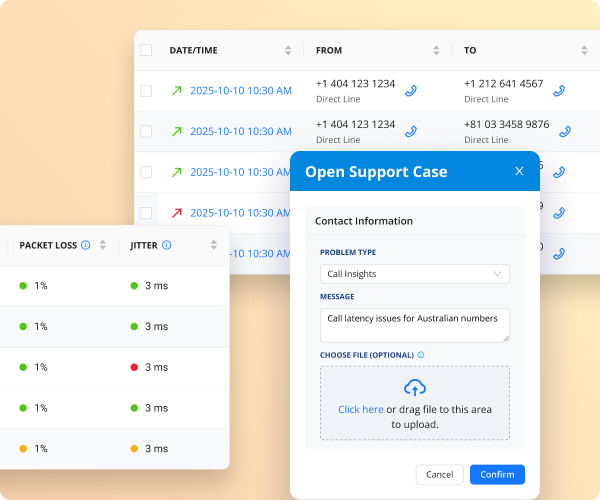The width and height of the screenshot is (600, 500).
Task: Click the Jitter info icon
Action: click(166, 245)
